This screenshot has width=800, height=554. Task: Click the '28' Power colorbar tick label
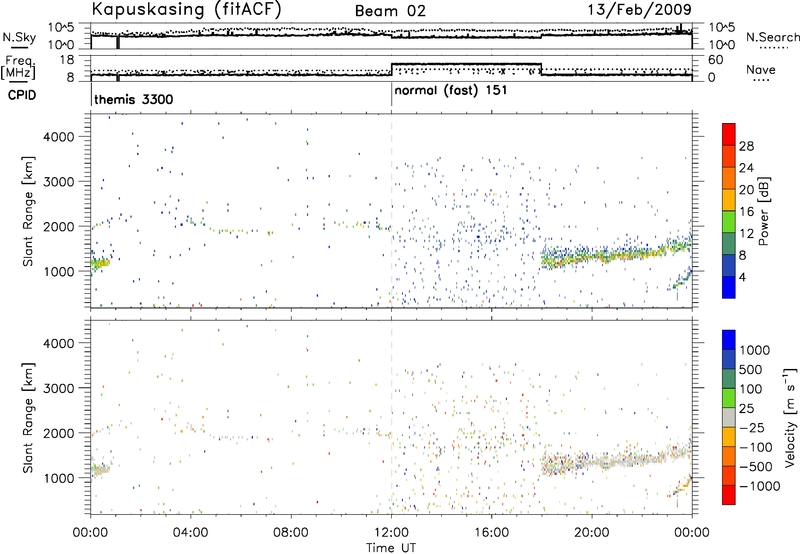click(746, 146)
